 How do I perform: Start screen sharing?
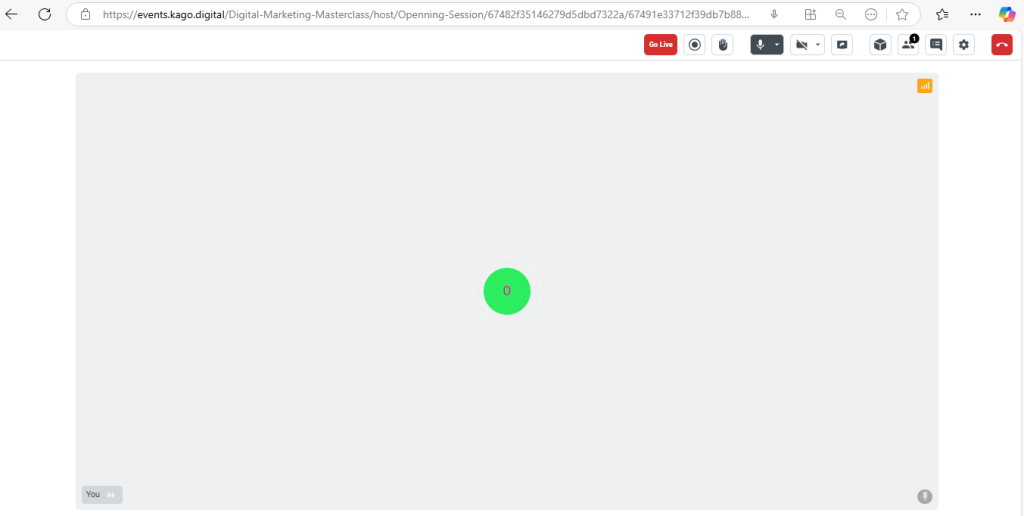coord(842,45)
